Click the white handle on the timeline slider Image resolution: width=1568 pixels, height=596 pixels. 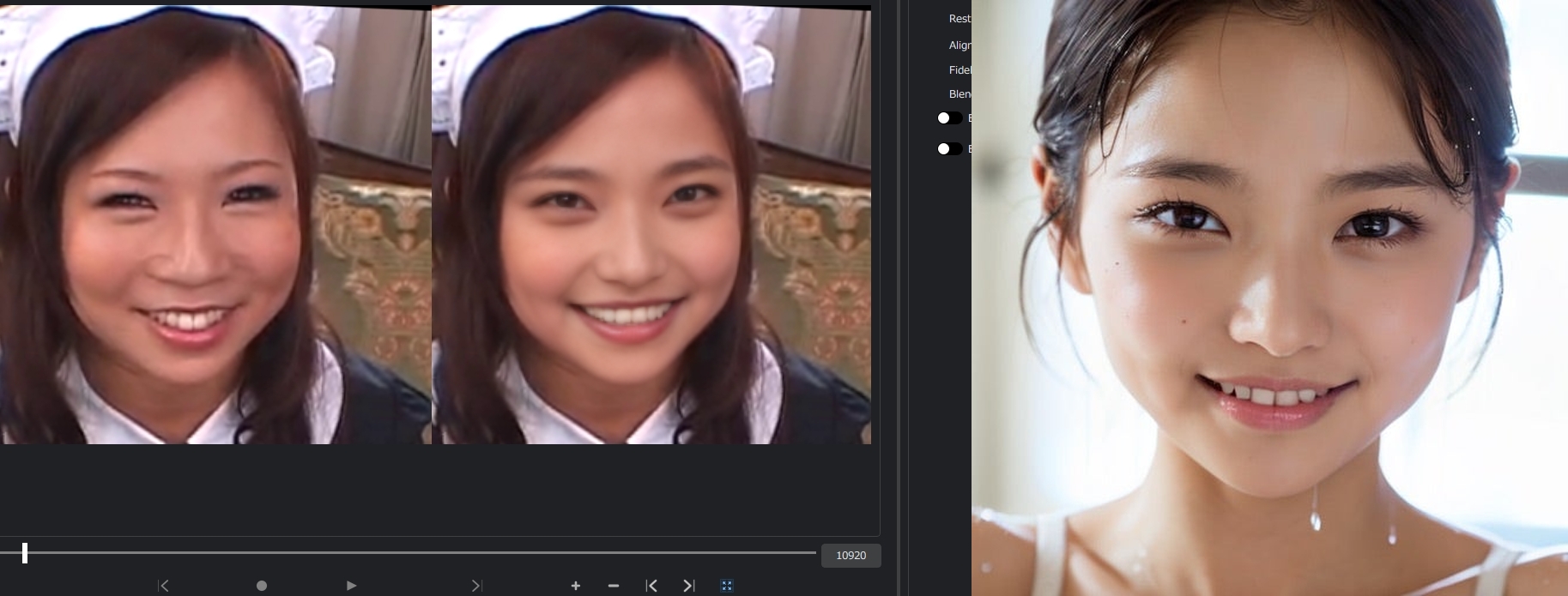[25, 553]
